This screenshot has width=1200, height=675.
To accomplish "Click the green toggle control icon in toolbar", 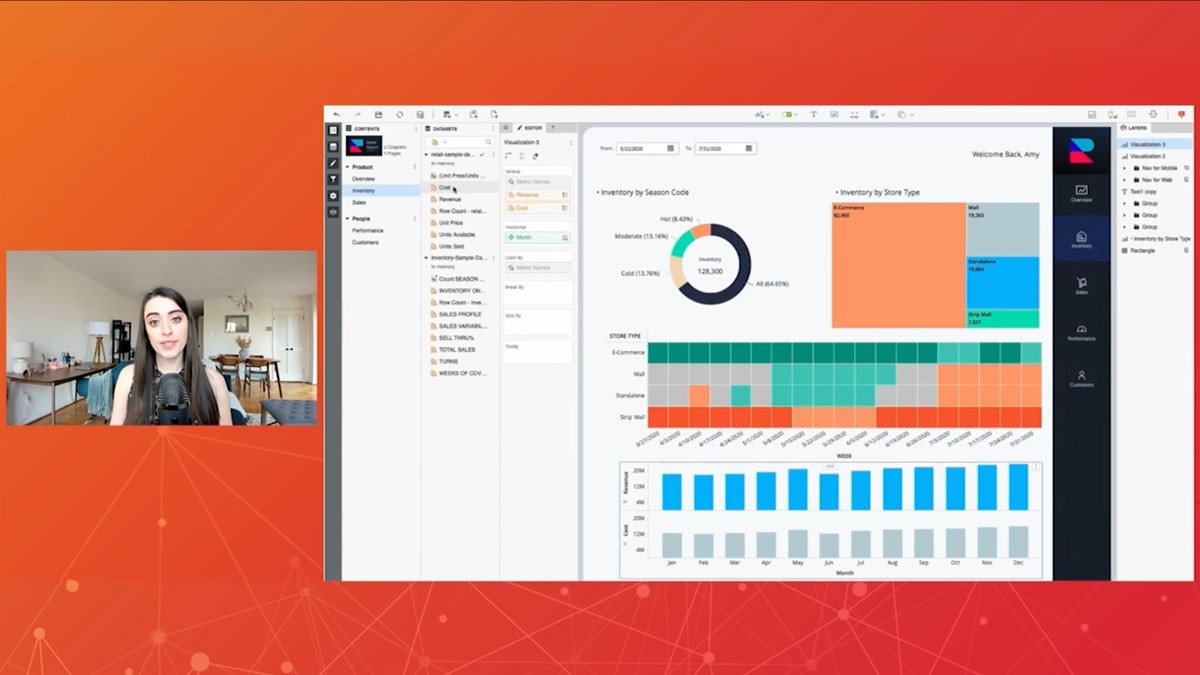I will [788, 115].
